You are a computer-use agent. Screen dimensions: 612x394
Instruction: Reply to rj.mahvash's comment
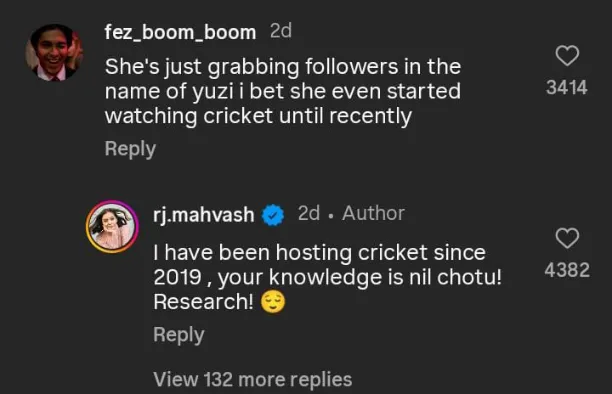click(x=179, y=335)
